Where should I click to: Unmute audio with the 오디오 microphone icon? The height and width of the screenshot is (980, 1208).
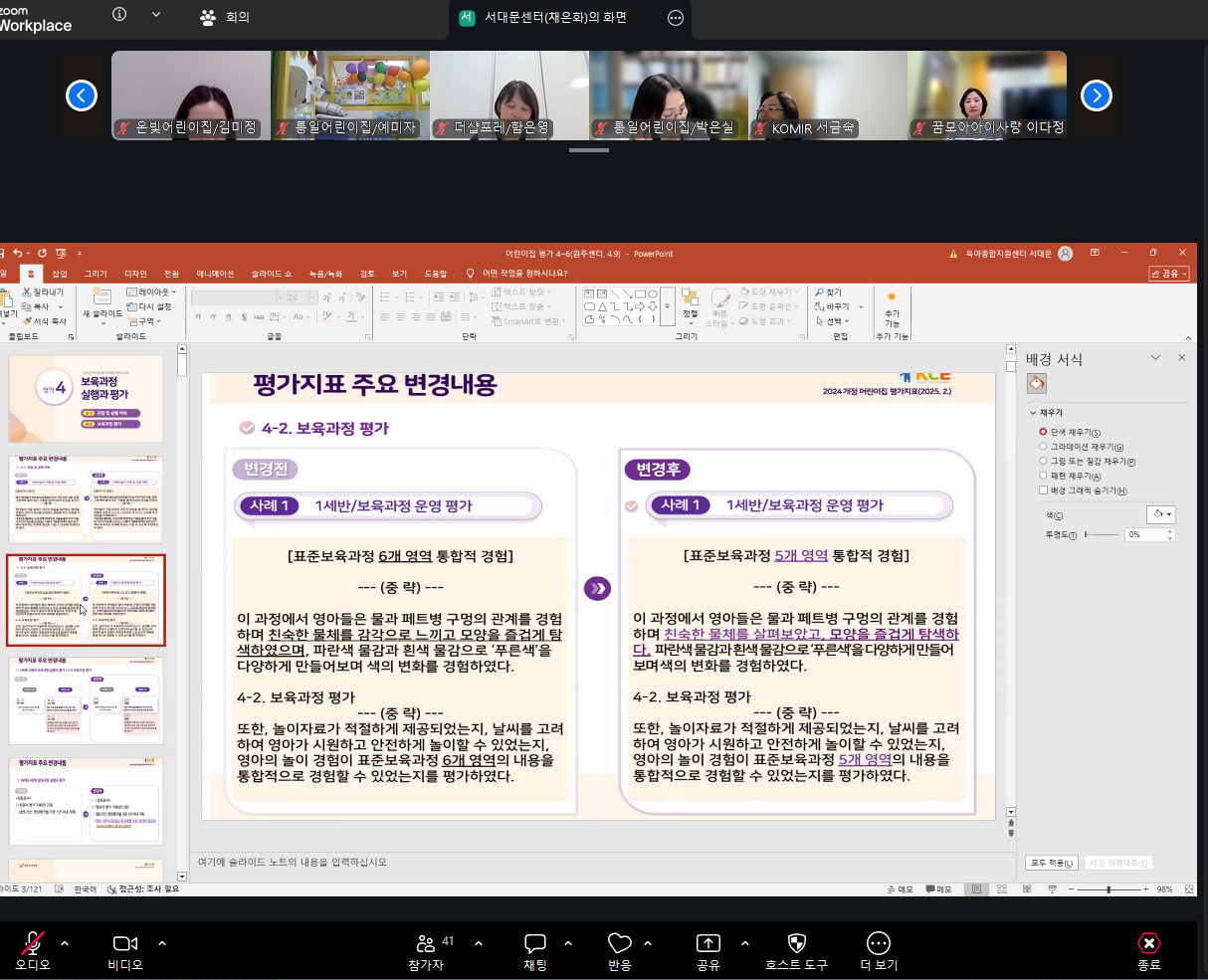[33, 943]
